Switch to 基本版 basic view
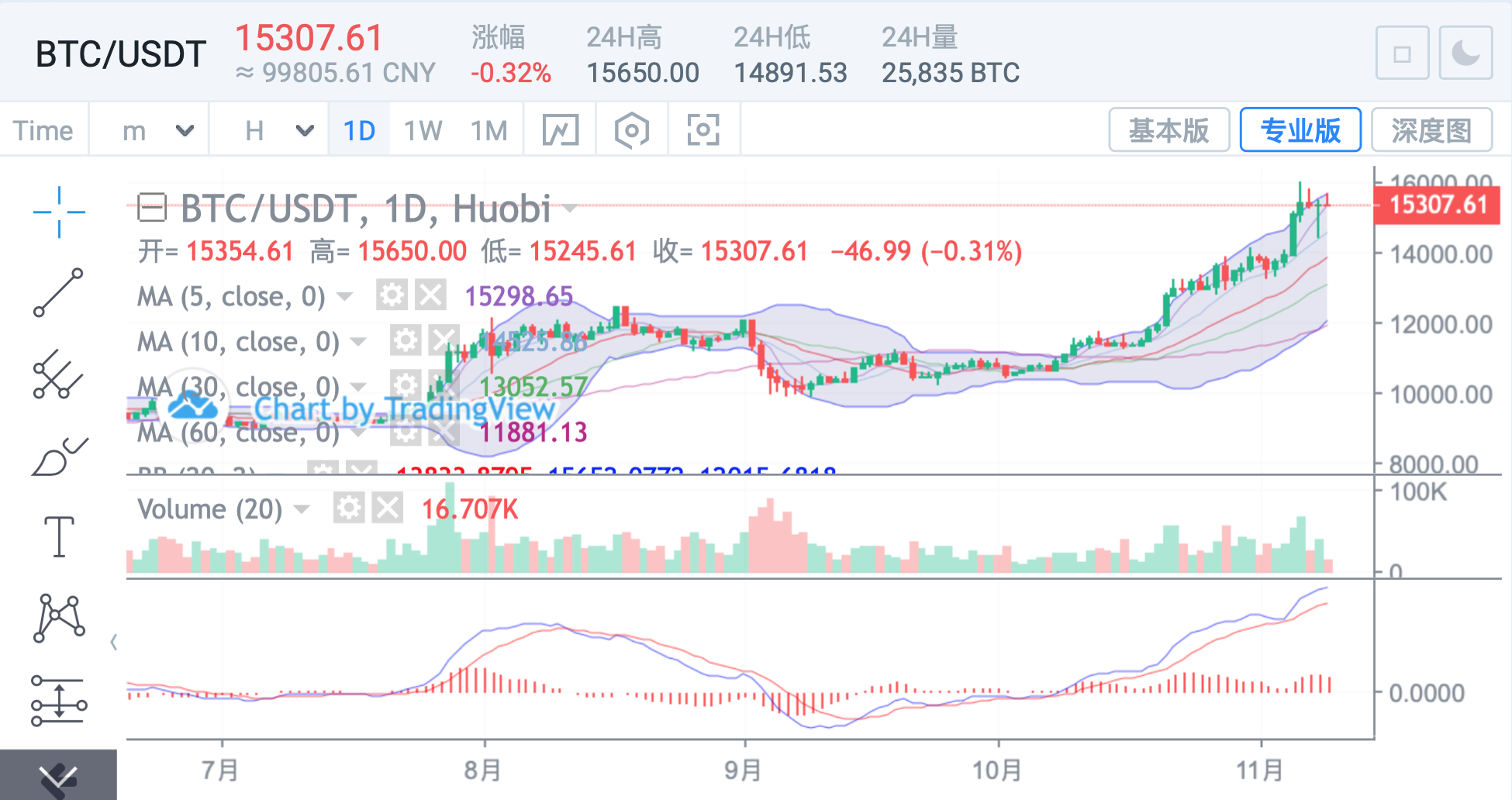This screenshot has height=800, width=1512. coord(1169,130)
